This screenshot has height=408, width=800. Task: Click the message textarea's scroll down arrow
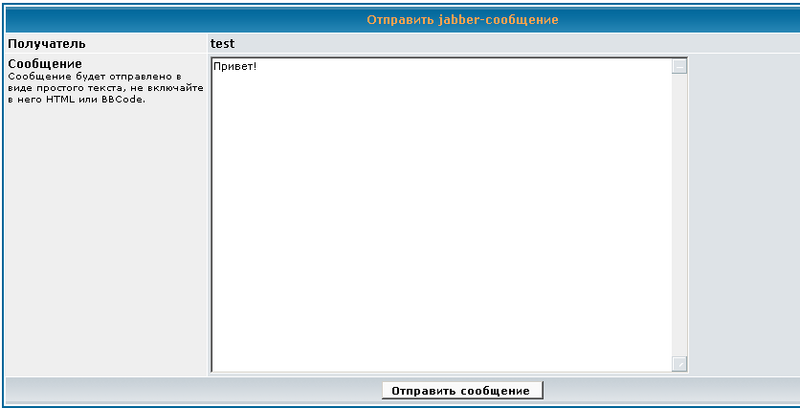click(x=680, y=364)
